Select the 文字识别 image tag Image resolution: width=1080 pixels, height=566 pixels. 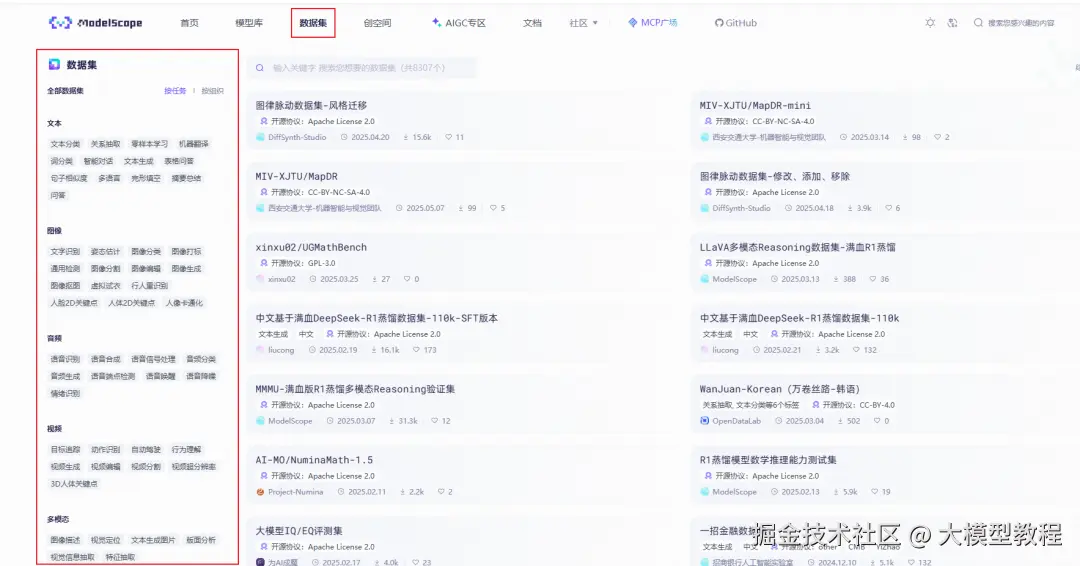pos(65,251)
